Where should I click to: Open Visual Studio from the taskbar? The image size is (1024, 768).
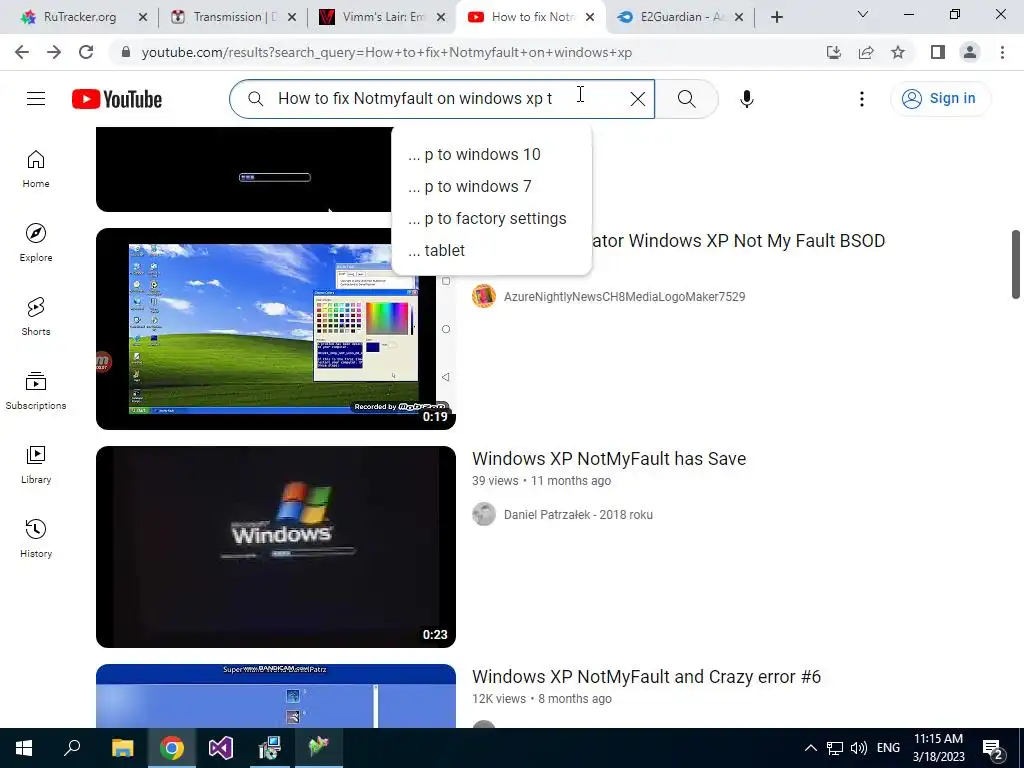221,748
